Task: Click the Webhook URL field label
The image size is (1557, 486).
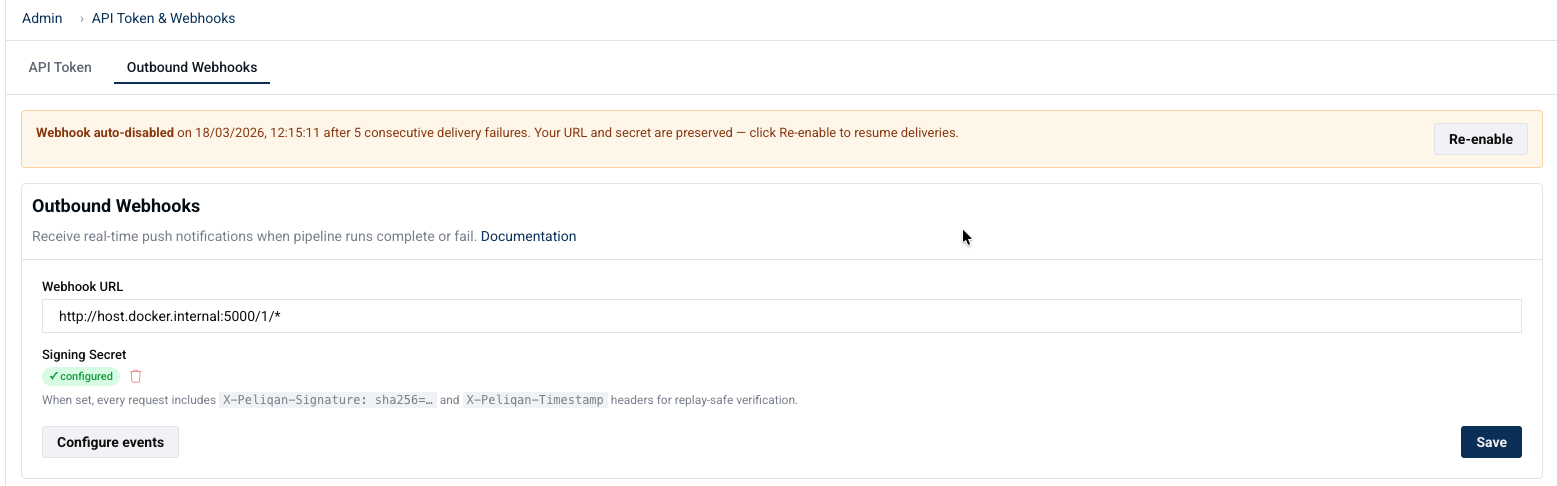Action: tap(82, 286)
